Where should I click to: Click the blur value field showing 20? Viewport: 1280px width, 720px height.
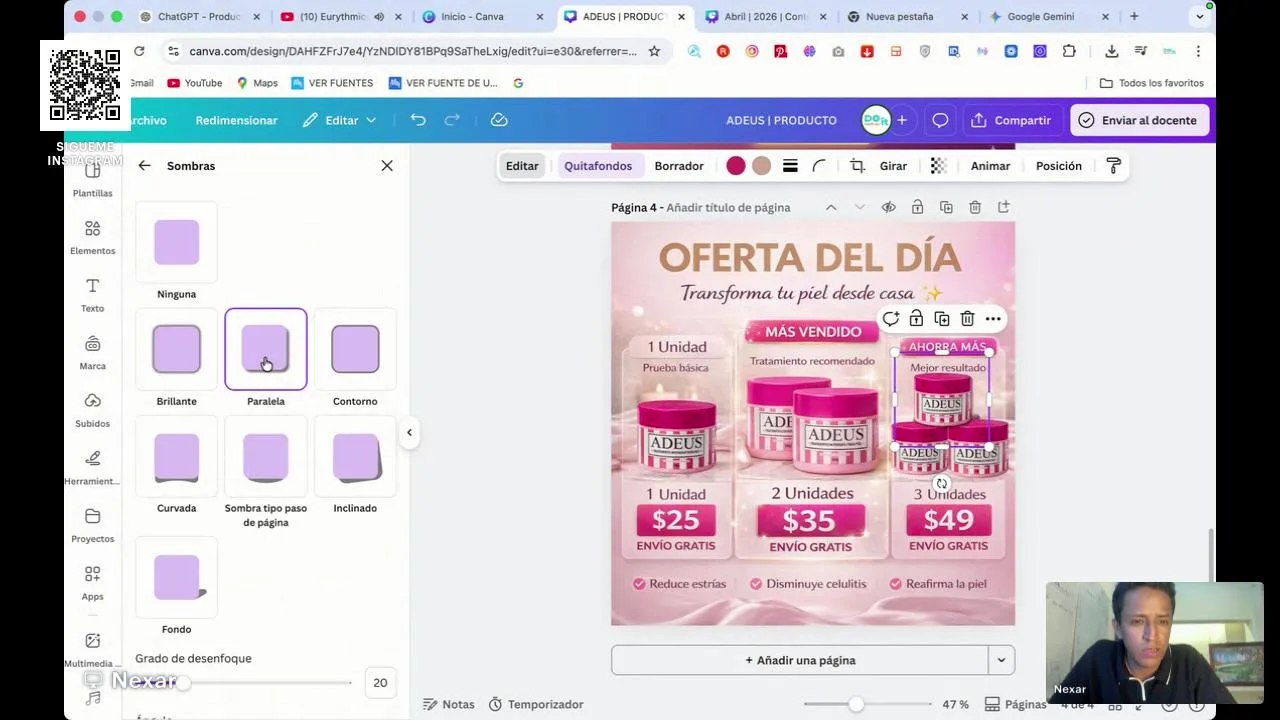coord(380,683)
